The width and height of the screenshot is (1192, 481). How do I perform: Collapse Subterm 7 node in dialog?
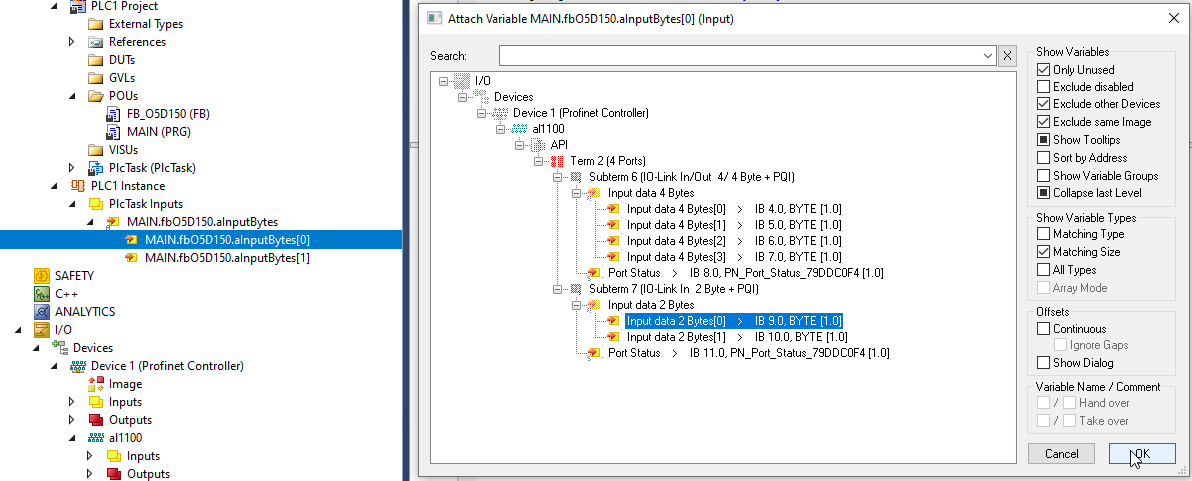(558, 290)
